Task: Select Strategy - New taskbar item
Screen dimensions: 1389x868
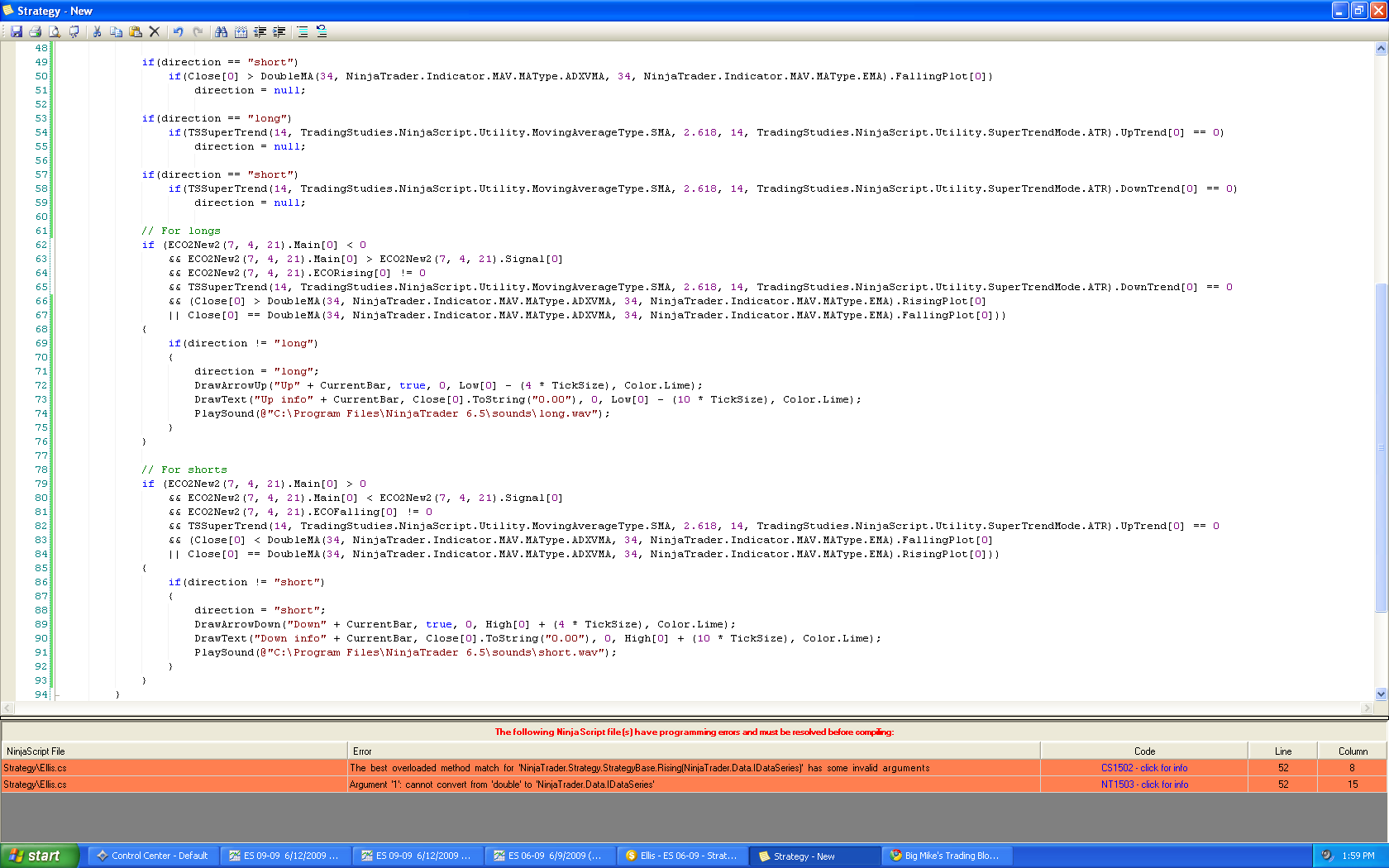Action: click(814, 856)
